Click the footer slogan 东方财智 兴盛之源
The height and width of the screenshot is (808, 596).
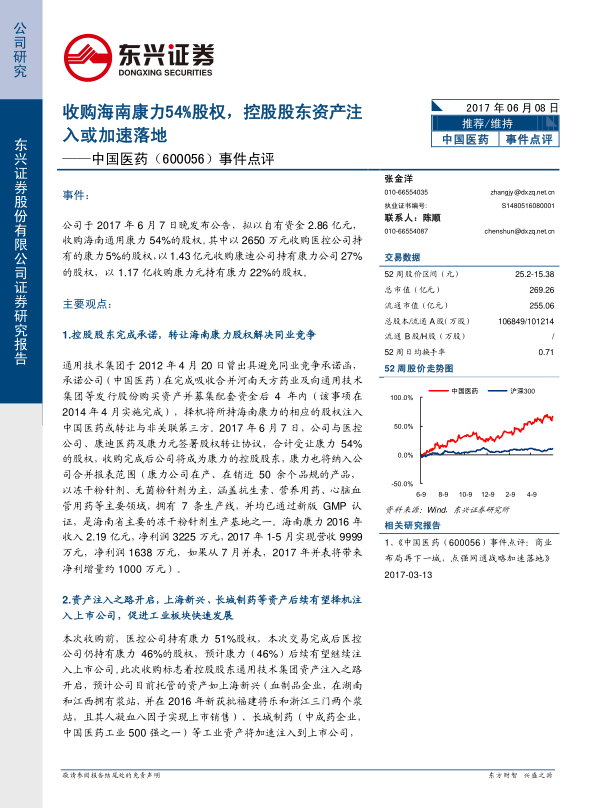pyautogui.click(x=520, y=775)
